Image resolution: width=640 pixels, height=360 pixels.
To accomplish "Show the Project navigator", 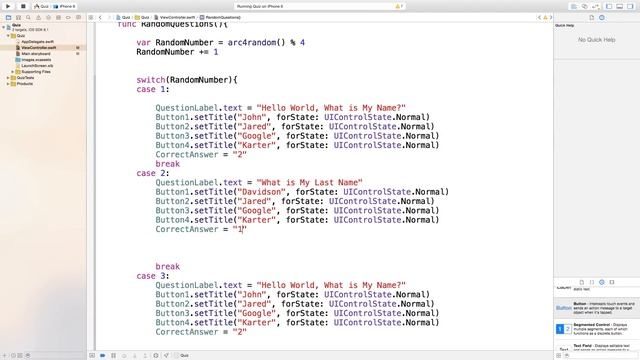I will 8,18.
